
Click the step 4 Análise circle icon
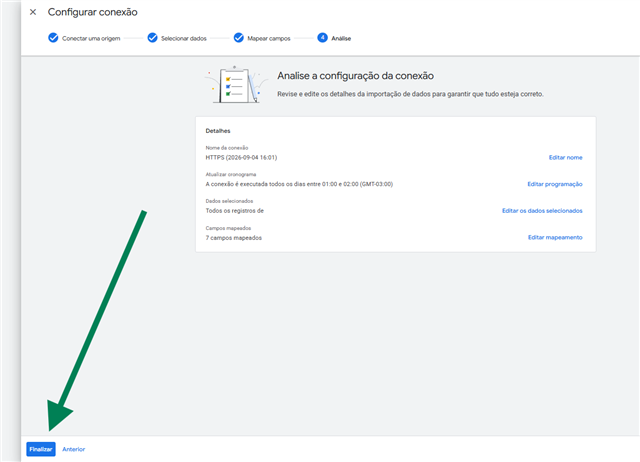coord(322,38)
